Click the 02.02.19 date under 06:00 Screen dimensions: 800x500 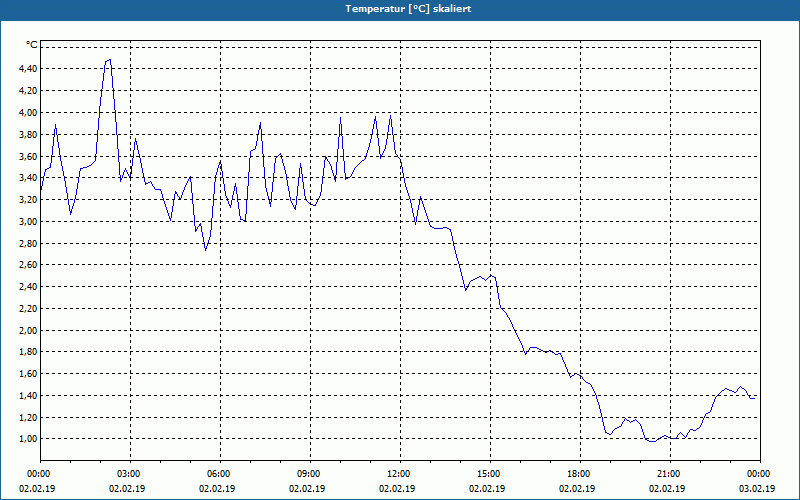217,488
